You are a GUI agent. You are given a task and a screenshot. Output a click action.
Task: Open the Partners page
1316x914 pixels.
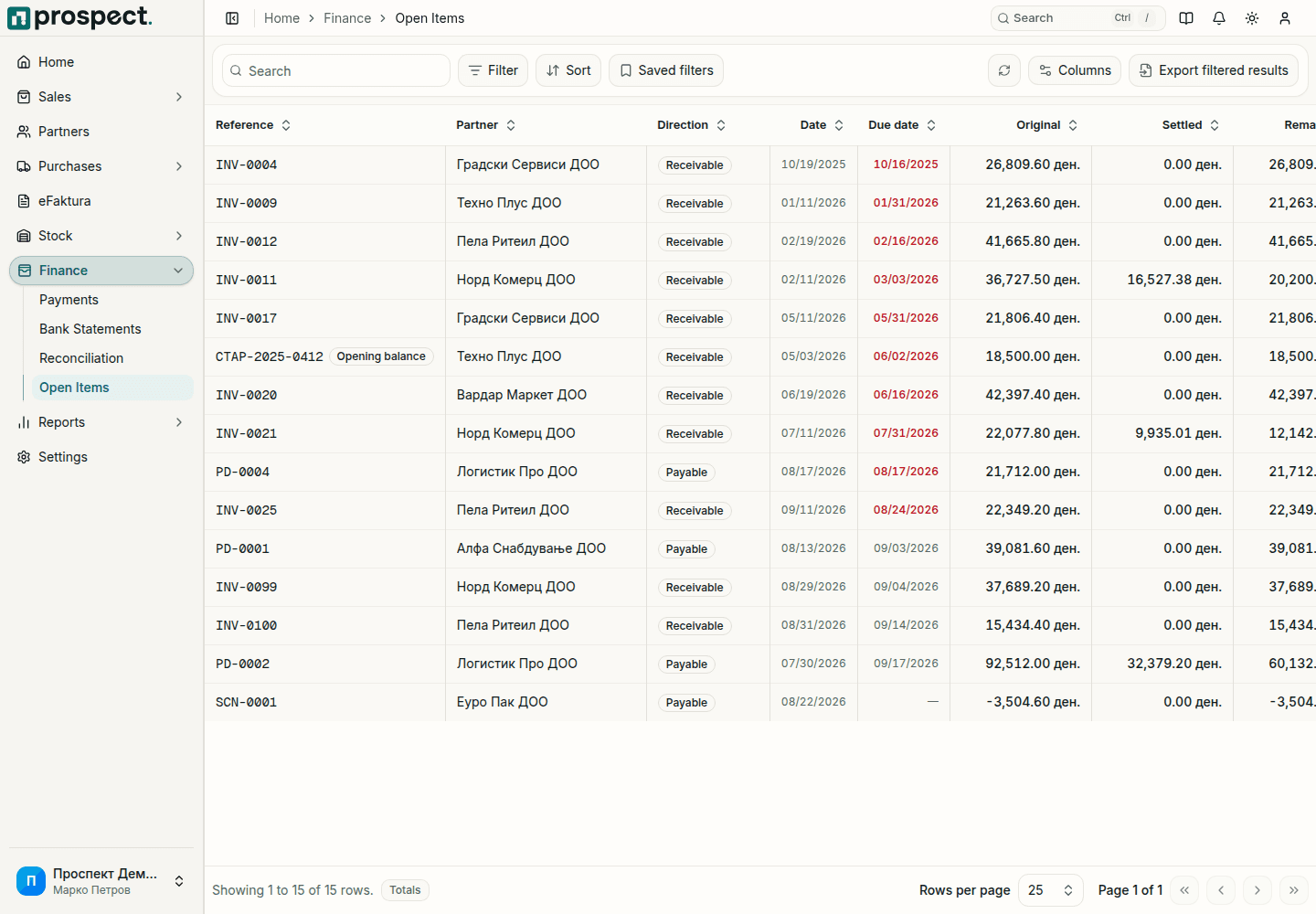[x=101, y=132]
